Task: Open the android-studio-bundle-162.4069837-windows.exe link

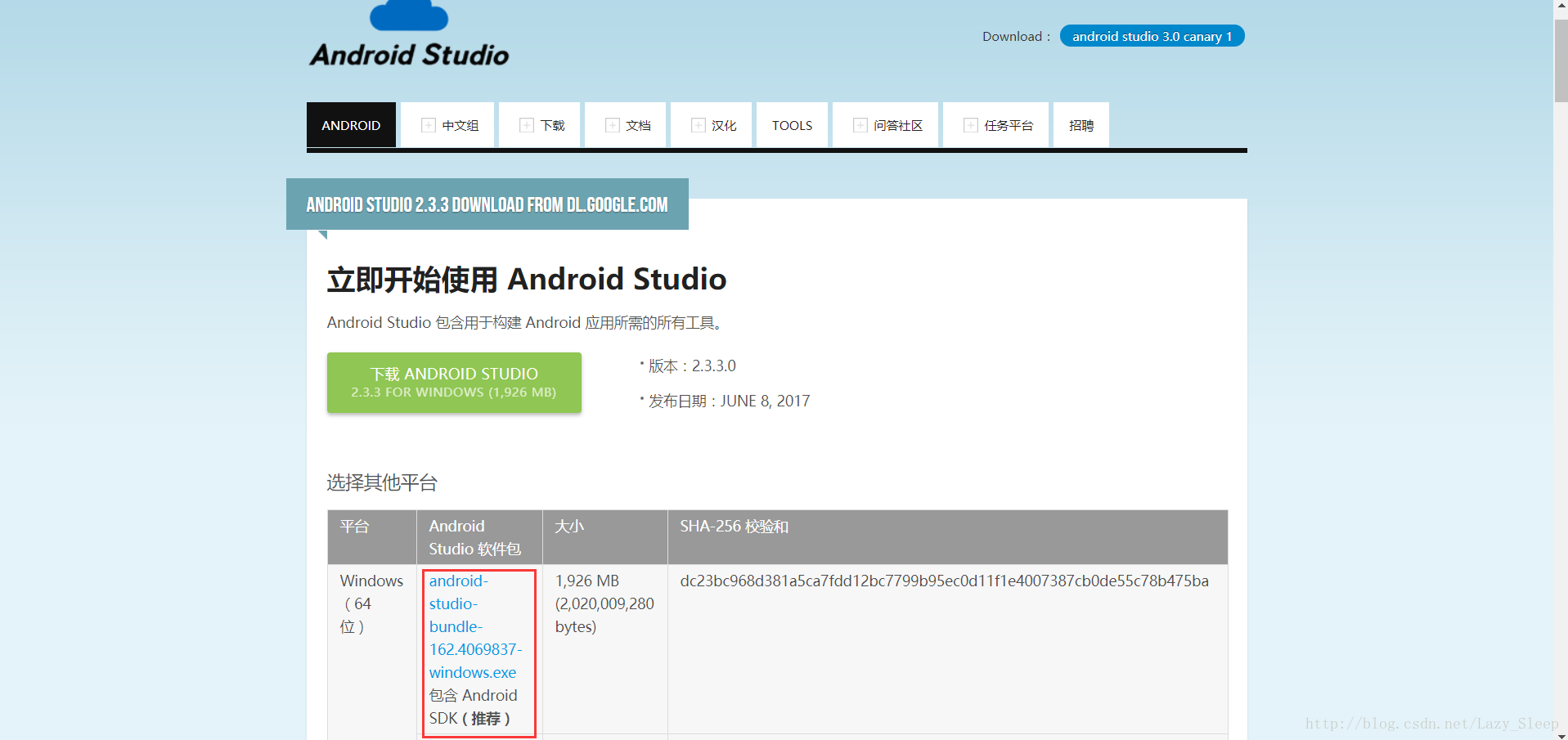Action: point(475,626)
